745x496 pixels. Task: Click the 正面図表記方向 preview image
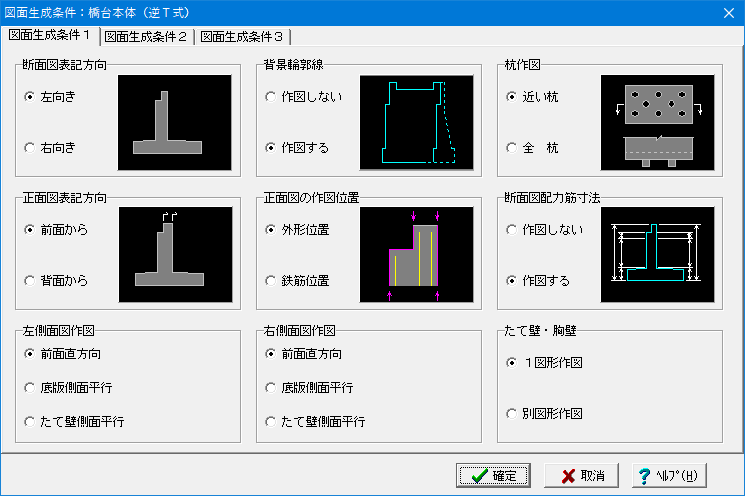click(x=176, y=255)
